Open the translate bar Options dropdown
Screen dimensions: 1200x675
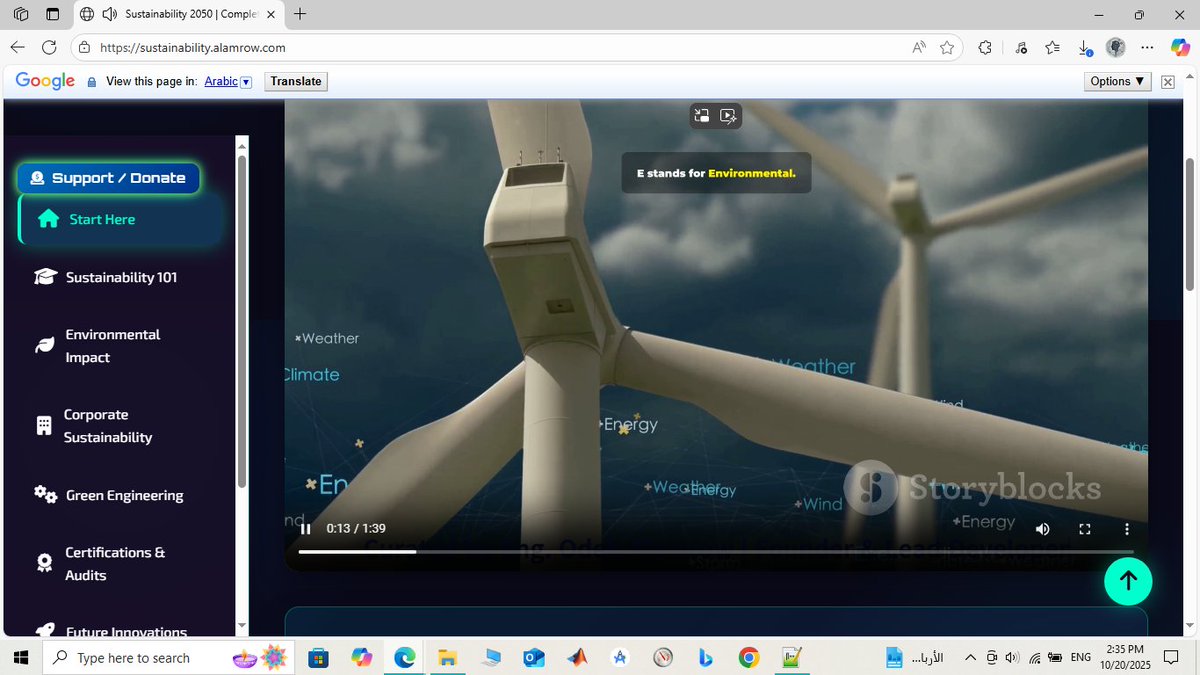pyautogui.click(x=1118, y=81)
